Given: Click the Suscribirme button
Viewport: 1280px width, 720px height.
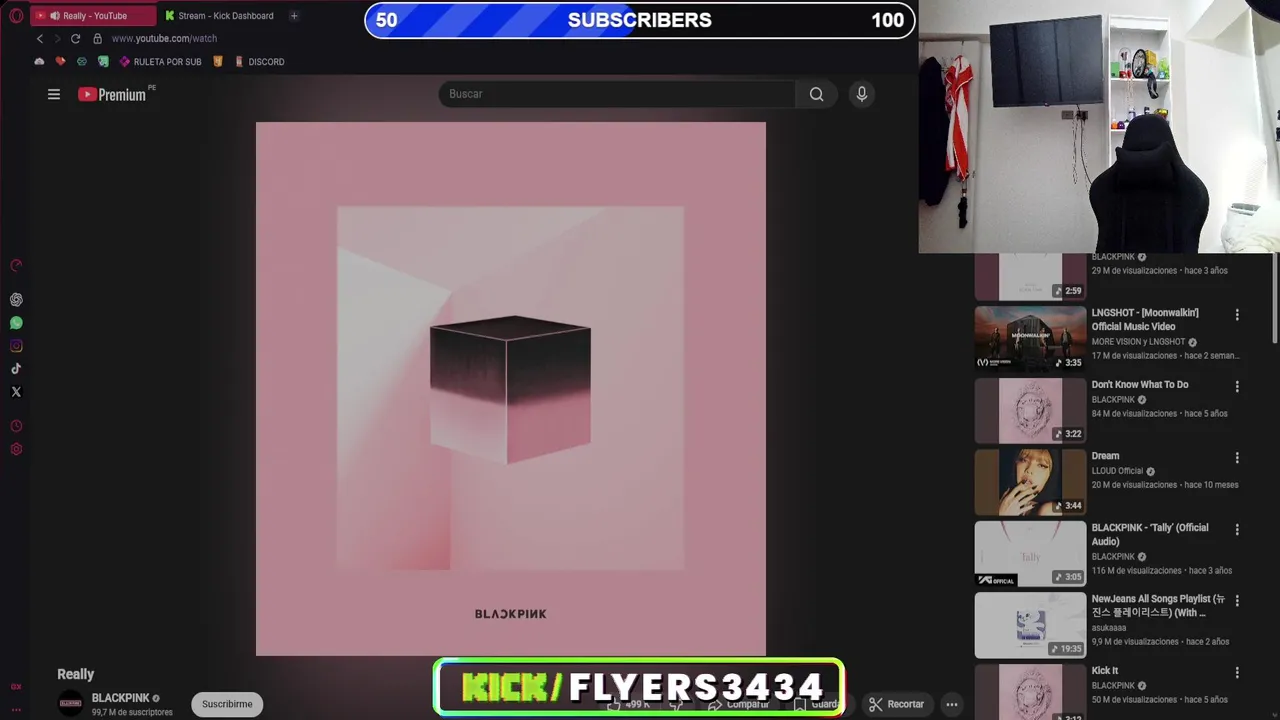Looking at the screenshot, I should [227, 704].
